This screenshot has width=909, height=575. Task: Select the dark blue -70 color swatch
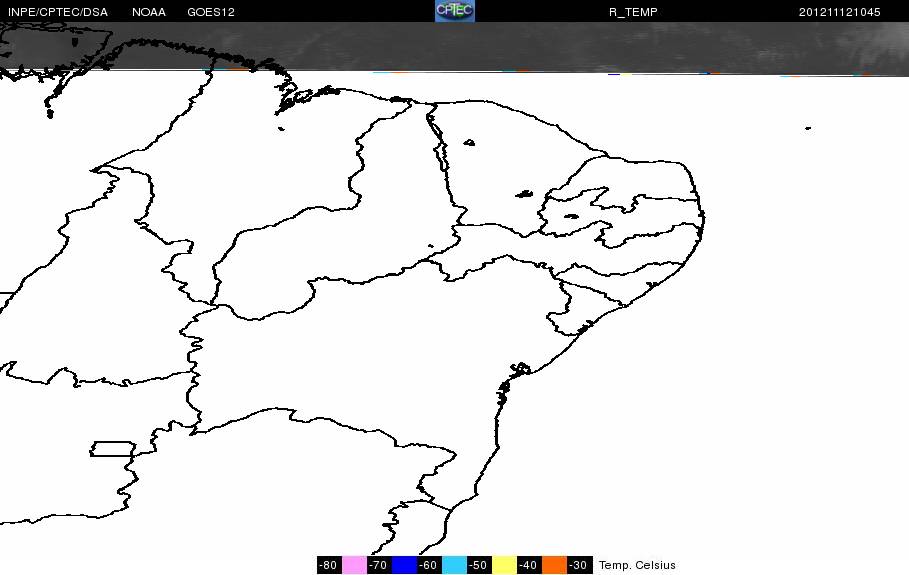(405, 565)
